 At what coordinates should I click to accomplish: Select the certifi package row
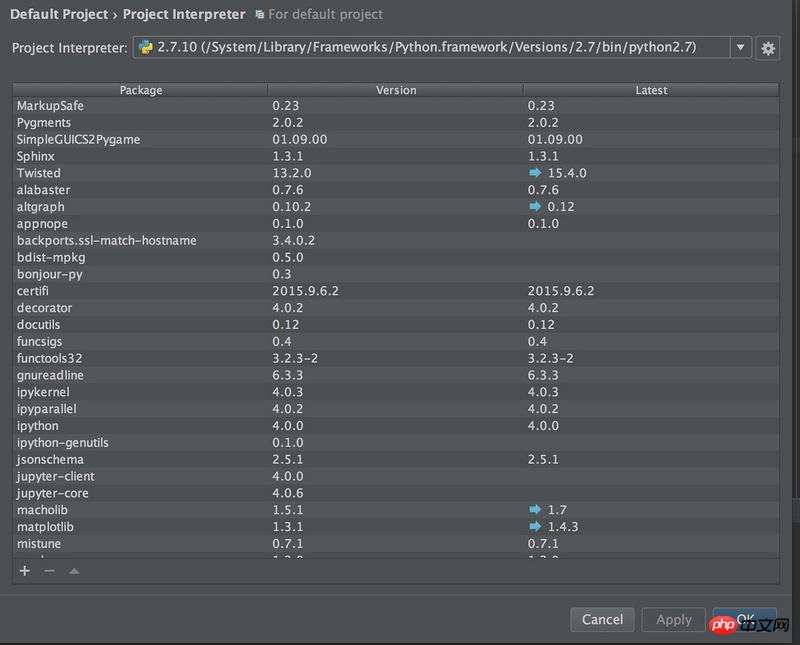[396, 291]
